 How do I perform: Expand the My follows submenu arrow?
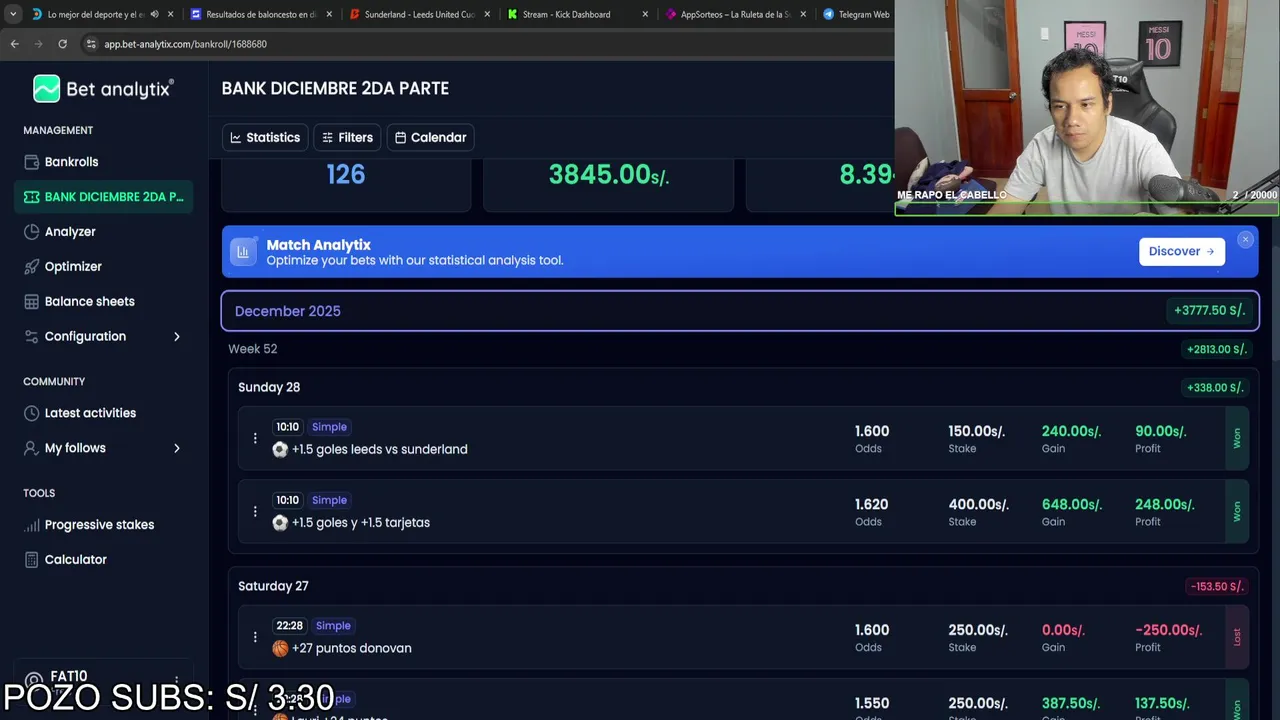tap(177, 448)
